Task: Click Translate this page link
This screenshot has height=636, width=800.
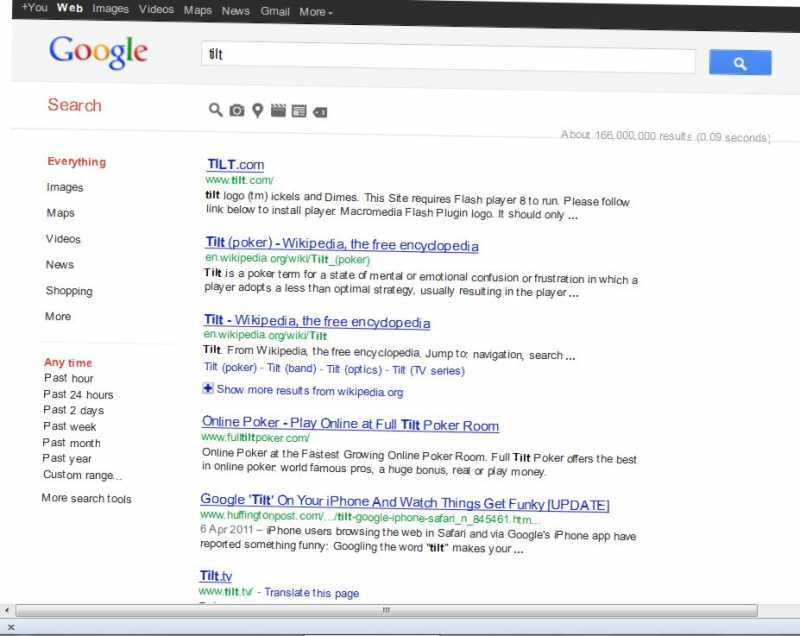Action: pos(312,593)
